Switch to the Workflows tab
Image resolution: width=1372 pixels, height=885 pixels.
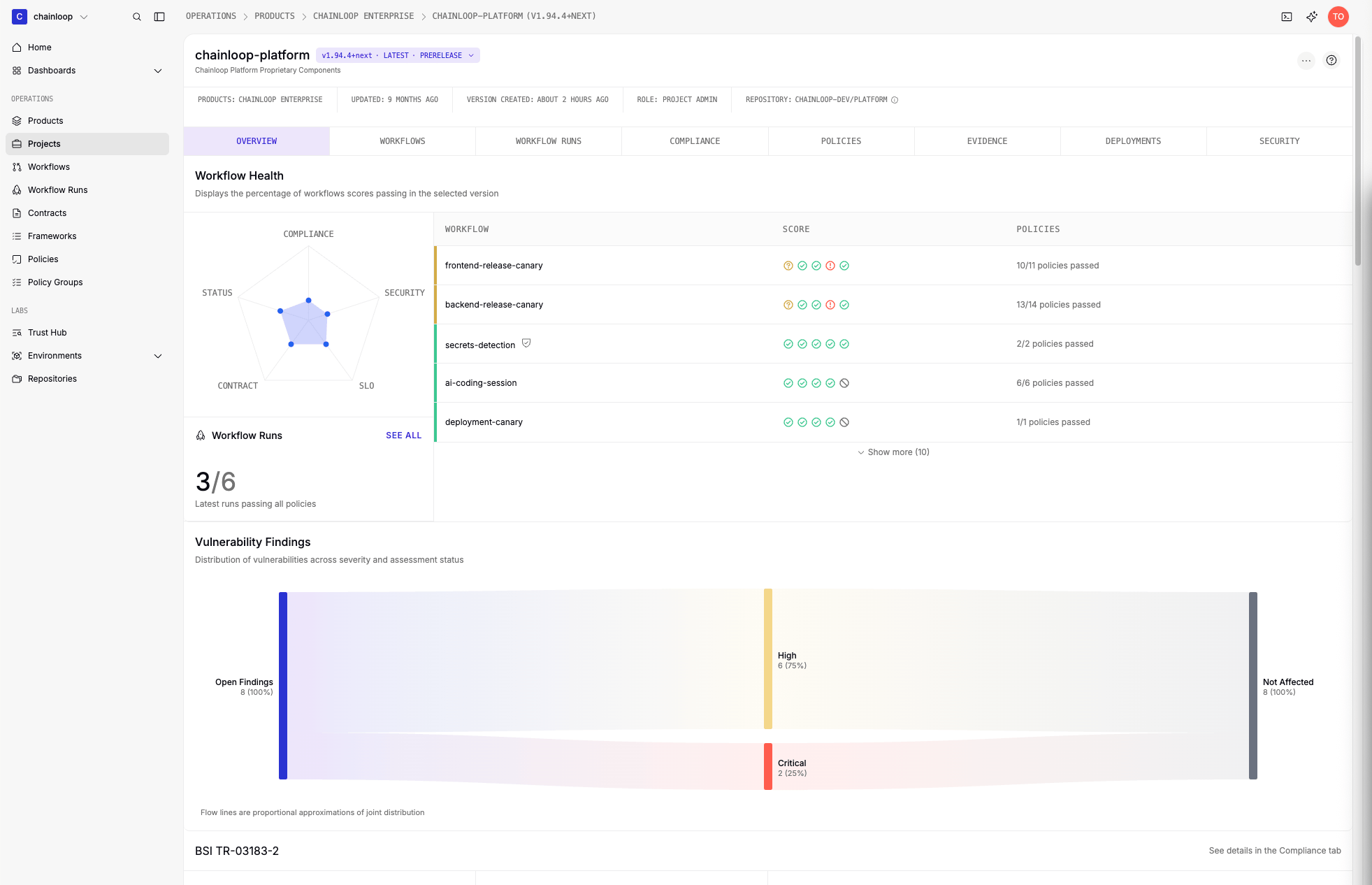click(403, 141)
